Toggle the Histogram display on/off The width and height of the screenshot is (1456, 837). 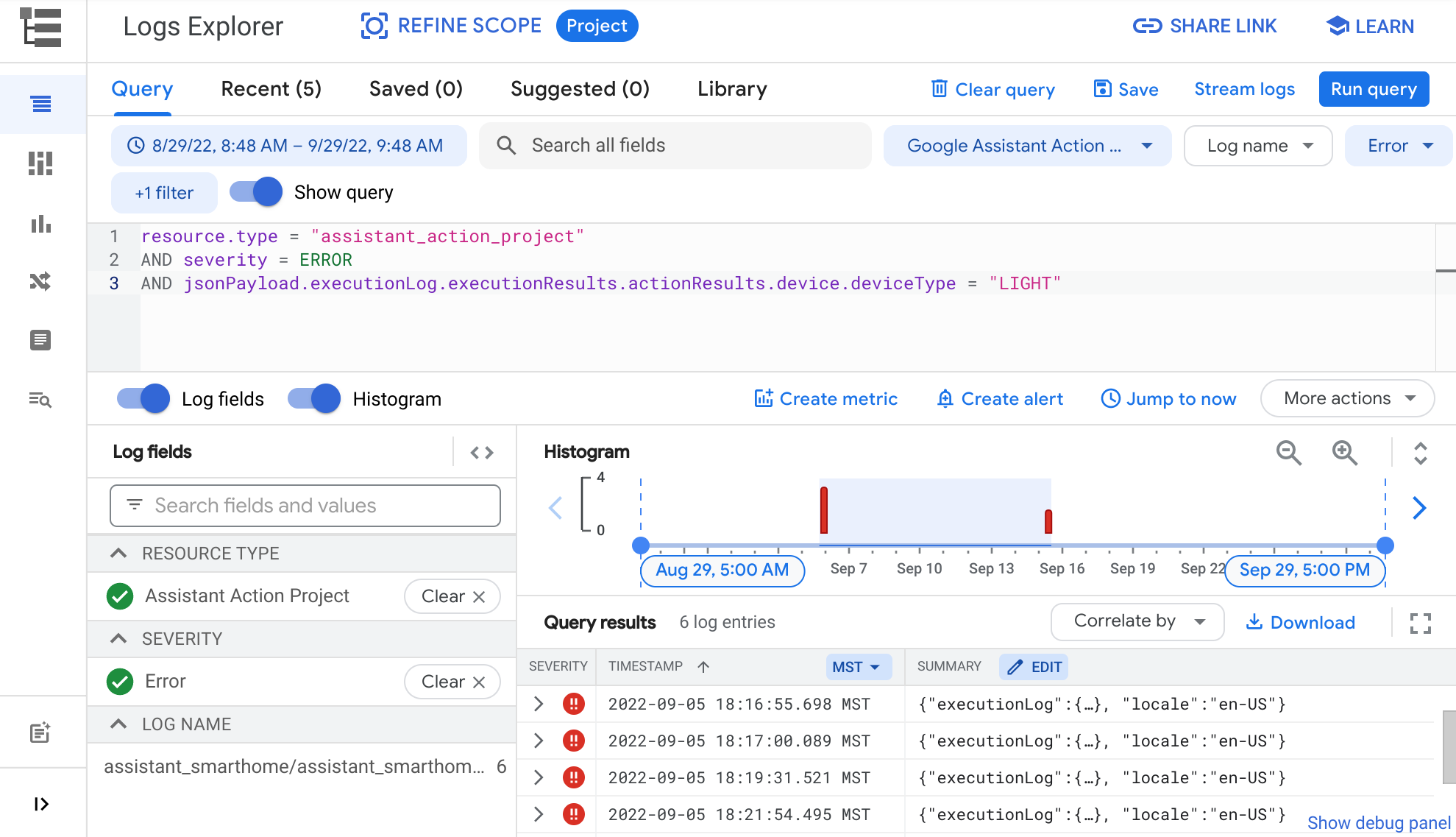[313, 399]
